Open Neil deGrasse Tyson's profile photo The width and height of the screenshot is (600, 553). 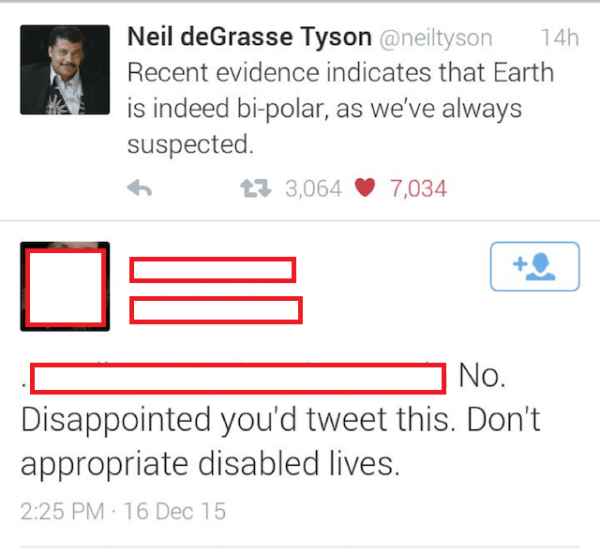point(64,68)
